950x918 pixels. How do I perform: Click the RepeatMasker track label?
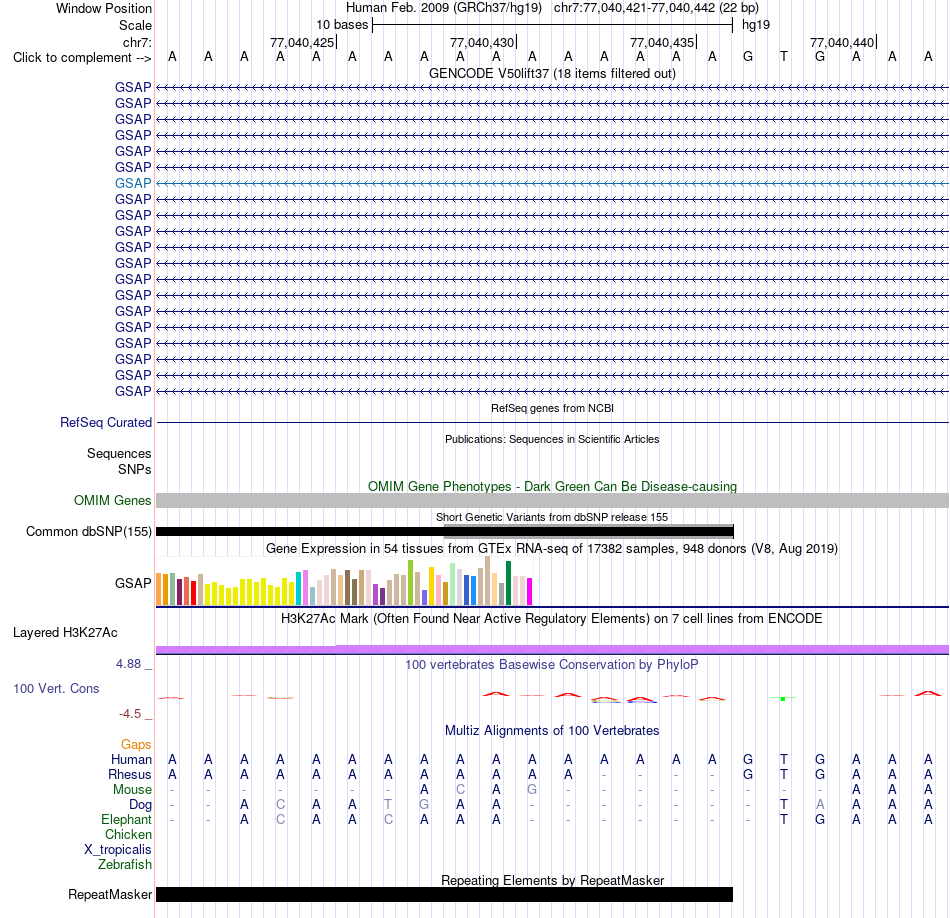tap(110, 894)
